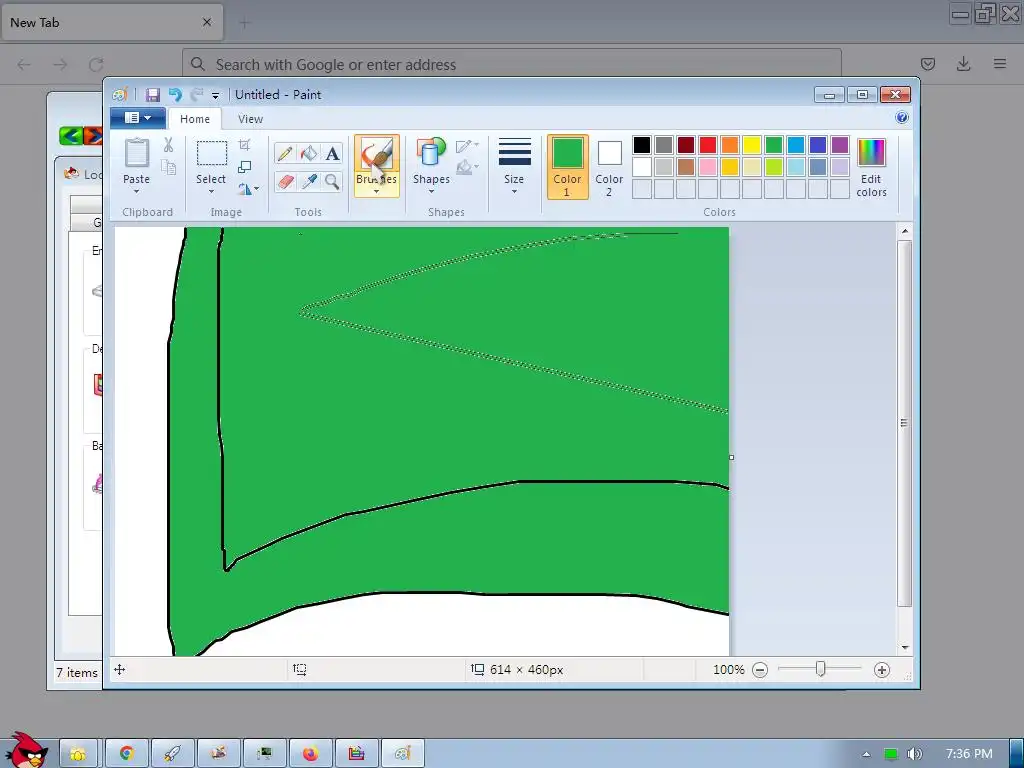Click the grayed Redo arrow in Paint
The image size is (1024, 768).
(x=197, y=95)
